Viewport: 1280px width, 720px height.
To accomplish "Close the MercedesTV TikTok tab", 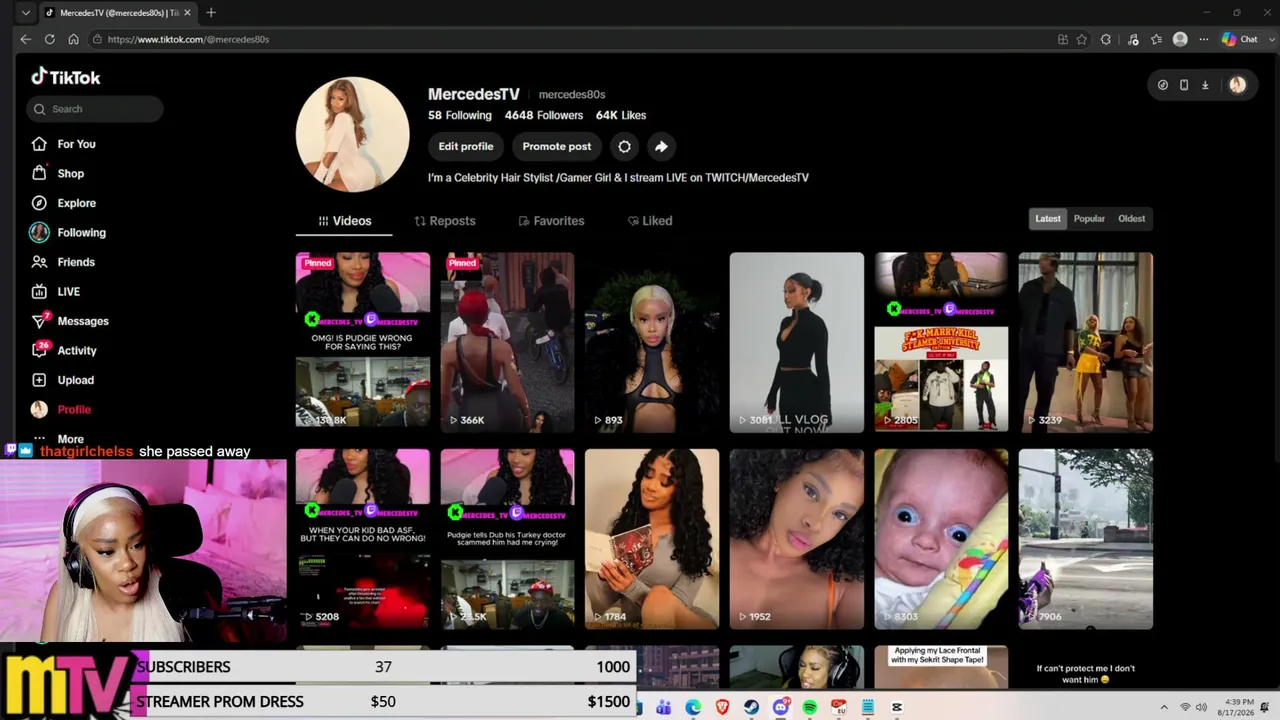I will point(187,13).
